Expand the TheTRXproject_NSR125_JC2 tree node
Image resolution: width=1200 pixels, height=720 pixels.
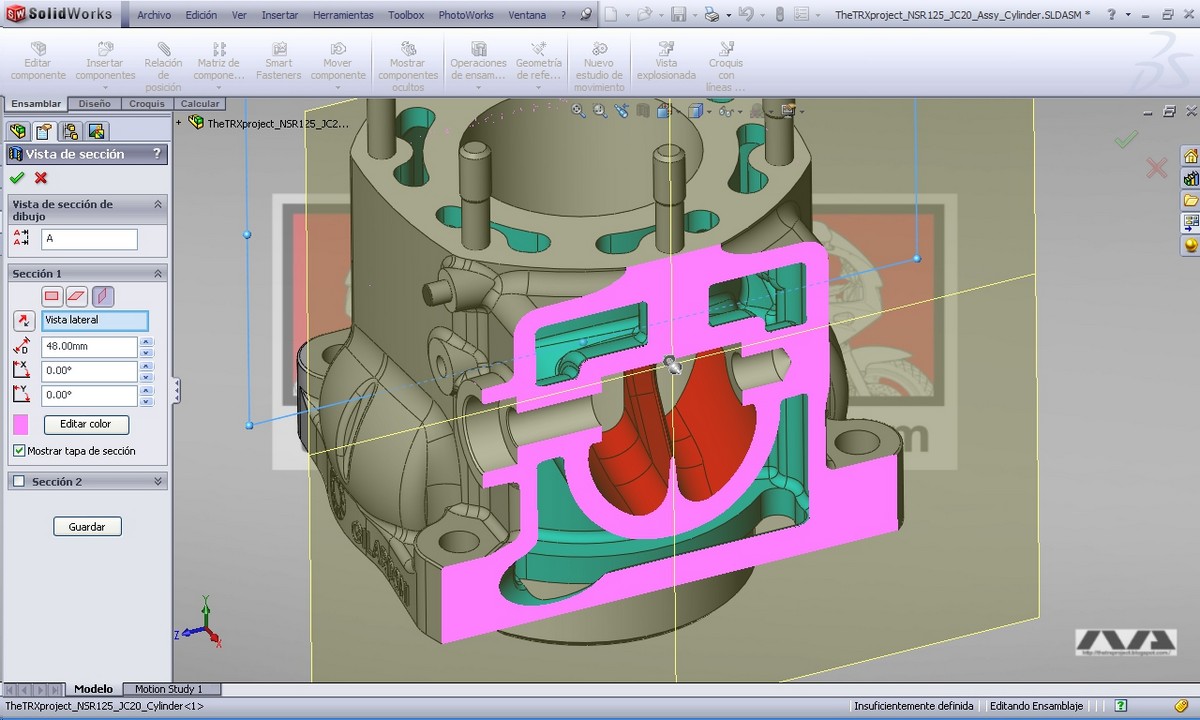179,123
